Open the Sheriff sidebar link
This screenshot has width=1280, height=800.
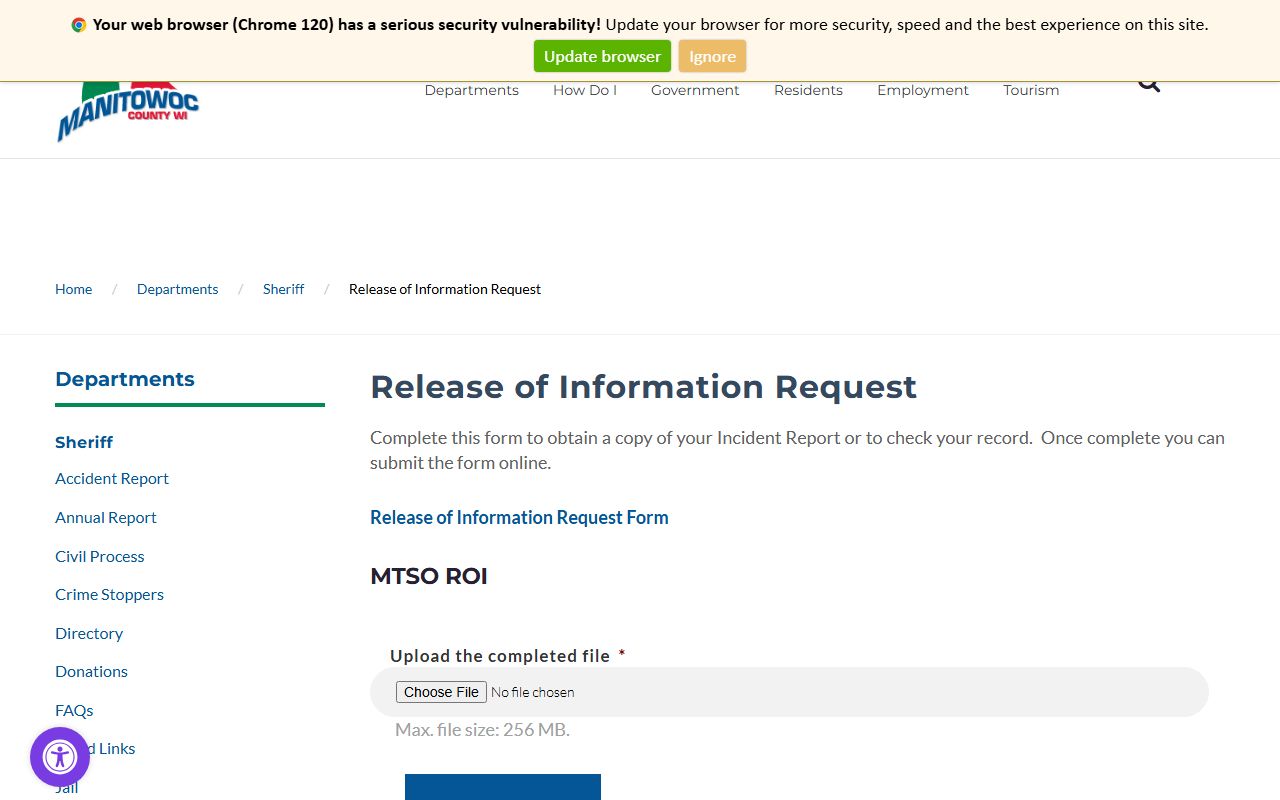tap(84, 442)
